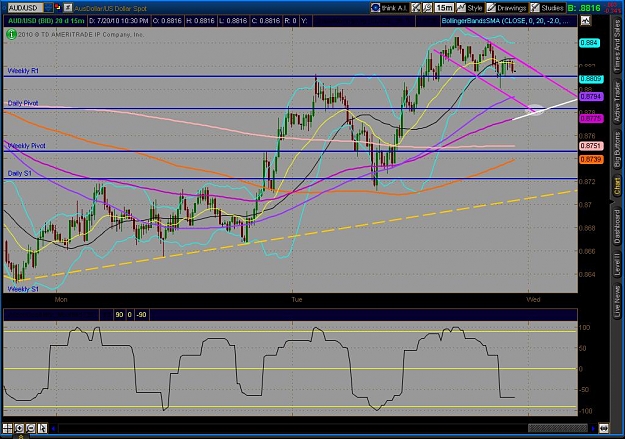Click the AUD/USD (BID) 20 d 15m label
The width and height of the screenshot is (625, 439).
pos(46,21)
